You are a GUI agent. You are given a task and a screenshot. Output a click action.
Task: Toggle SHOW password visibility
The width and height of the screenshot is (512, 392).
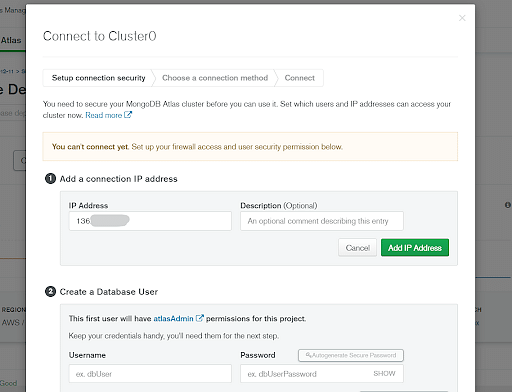(x=384, y=374)
